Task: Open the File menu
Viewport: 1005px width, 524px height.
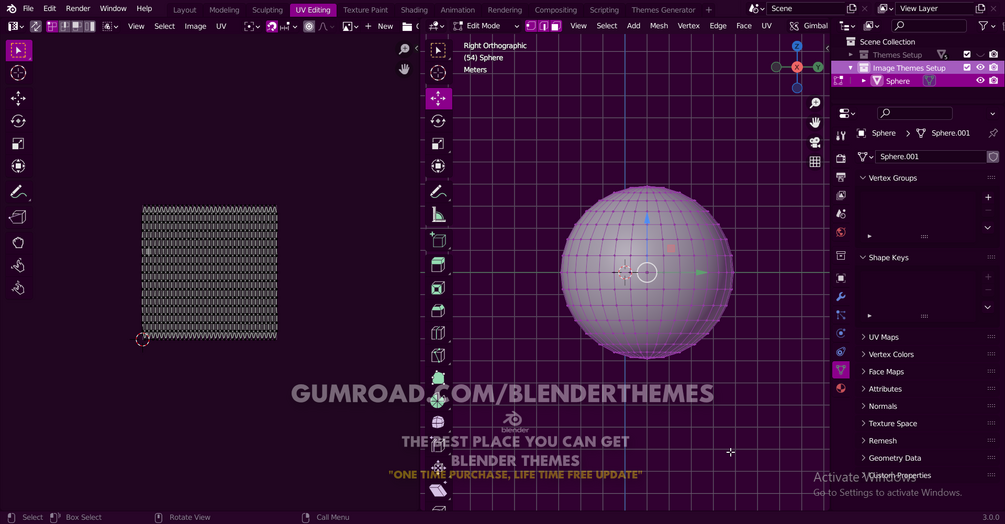Action: [28, 9]
